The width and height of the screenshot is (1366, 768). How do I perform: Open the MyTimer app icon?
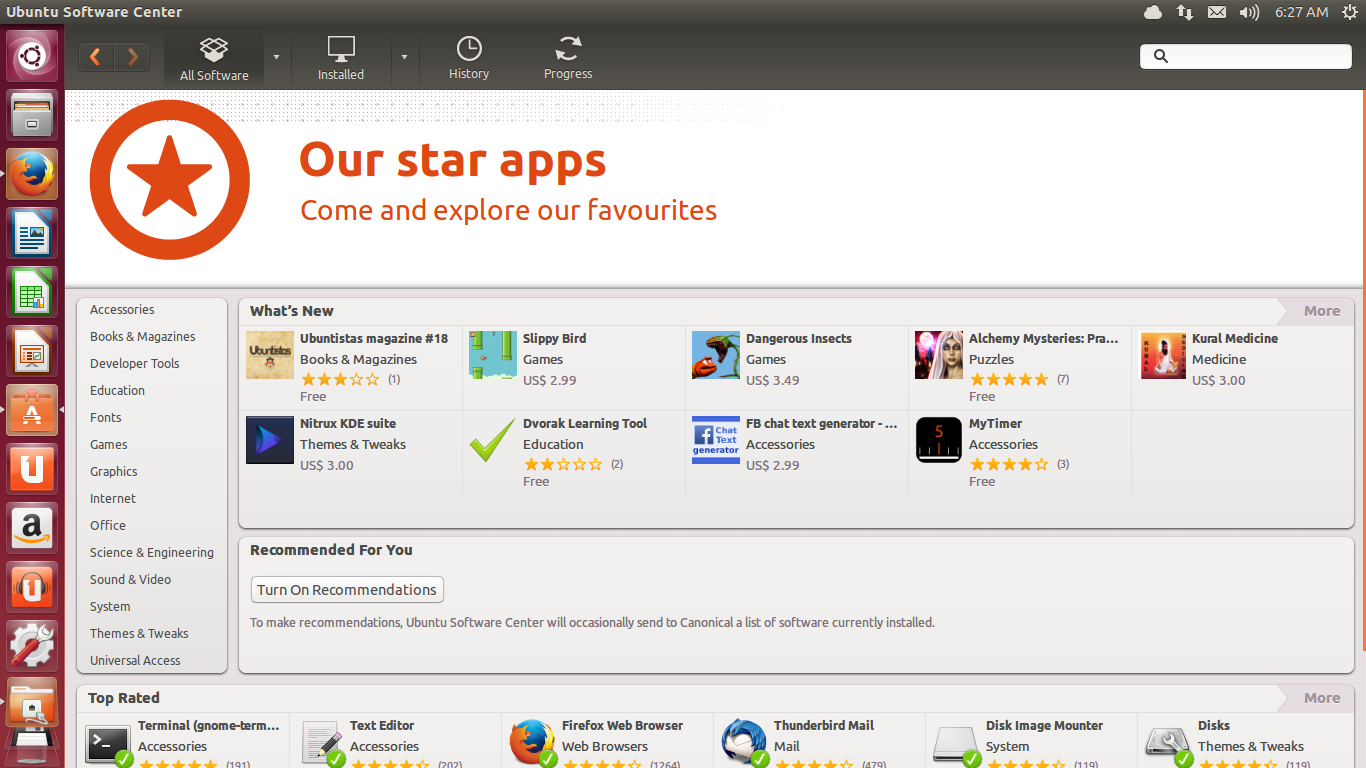click(939, 440)
